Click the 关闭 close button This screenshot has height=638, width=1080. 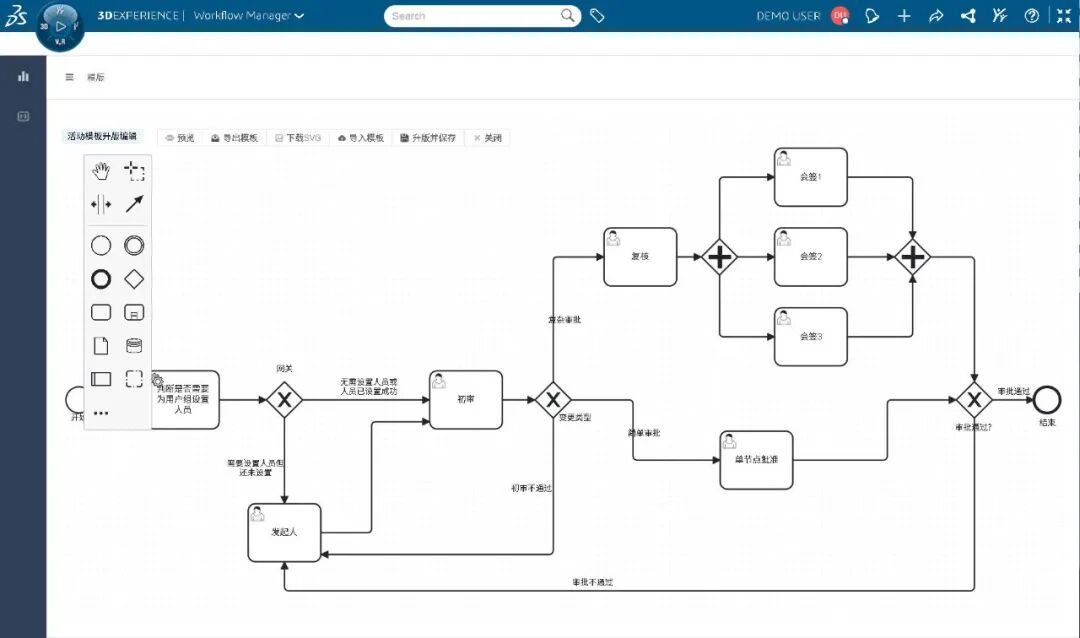(488, 138)
